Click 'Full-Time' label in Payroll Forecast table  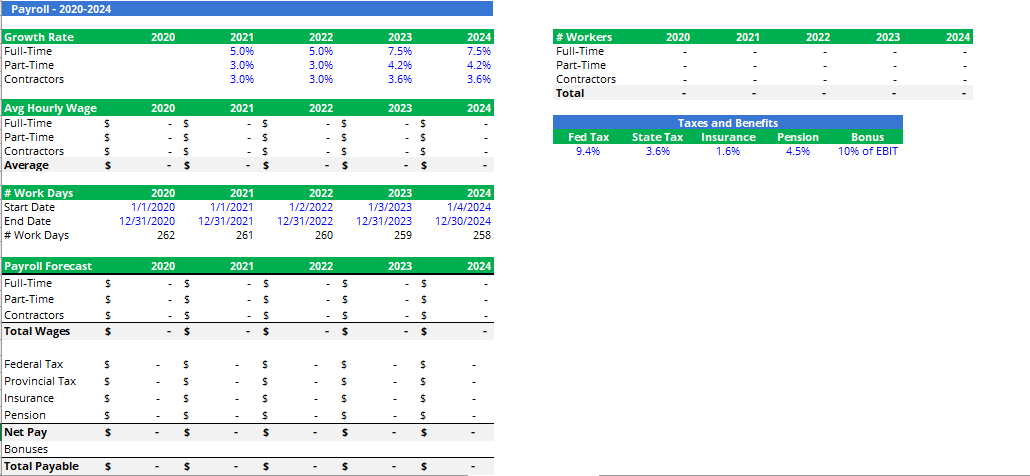point(28,283)
